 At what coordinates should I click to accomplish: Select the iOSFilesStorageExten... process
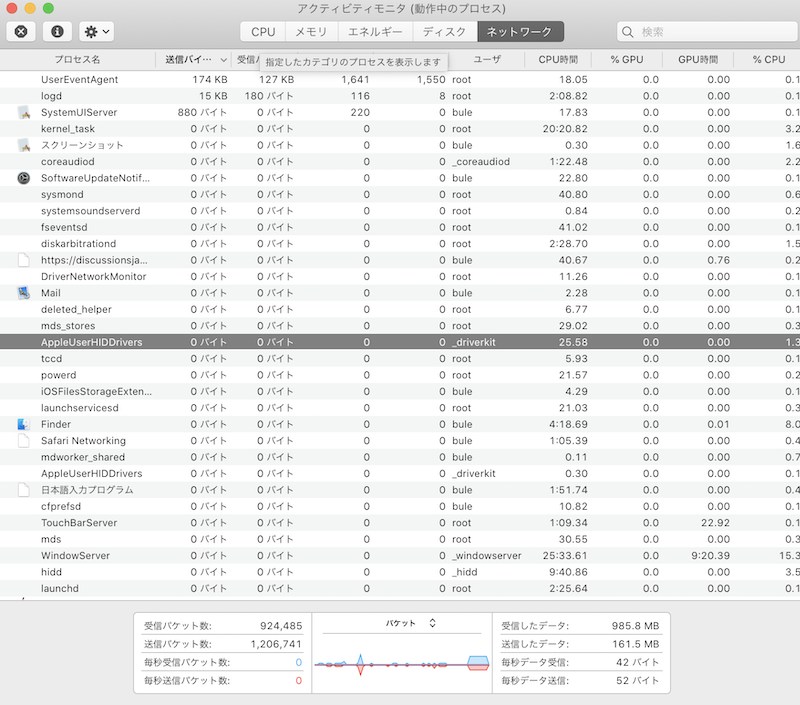pos(400,391)
